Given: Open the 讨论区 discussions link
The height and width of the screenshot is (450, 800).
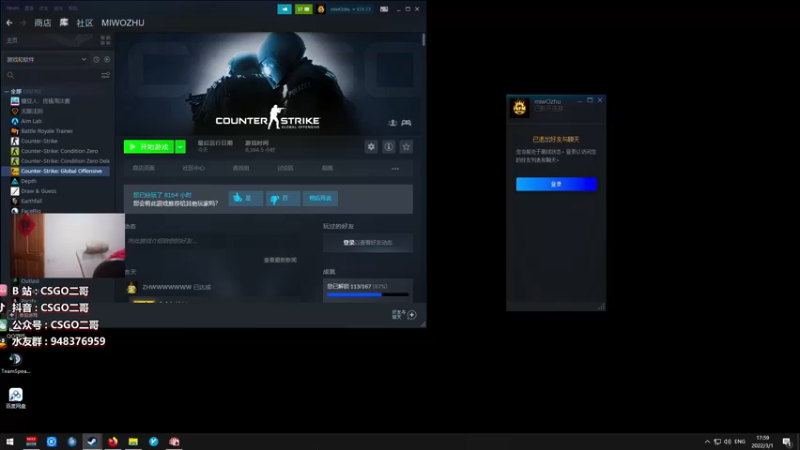Looking at the screenshot, I should coord(285,168).
